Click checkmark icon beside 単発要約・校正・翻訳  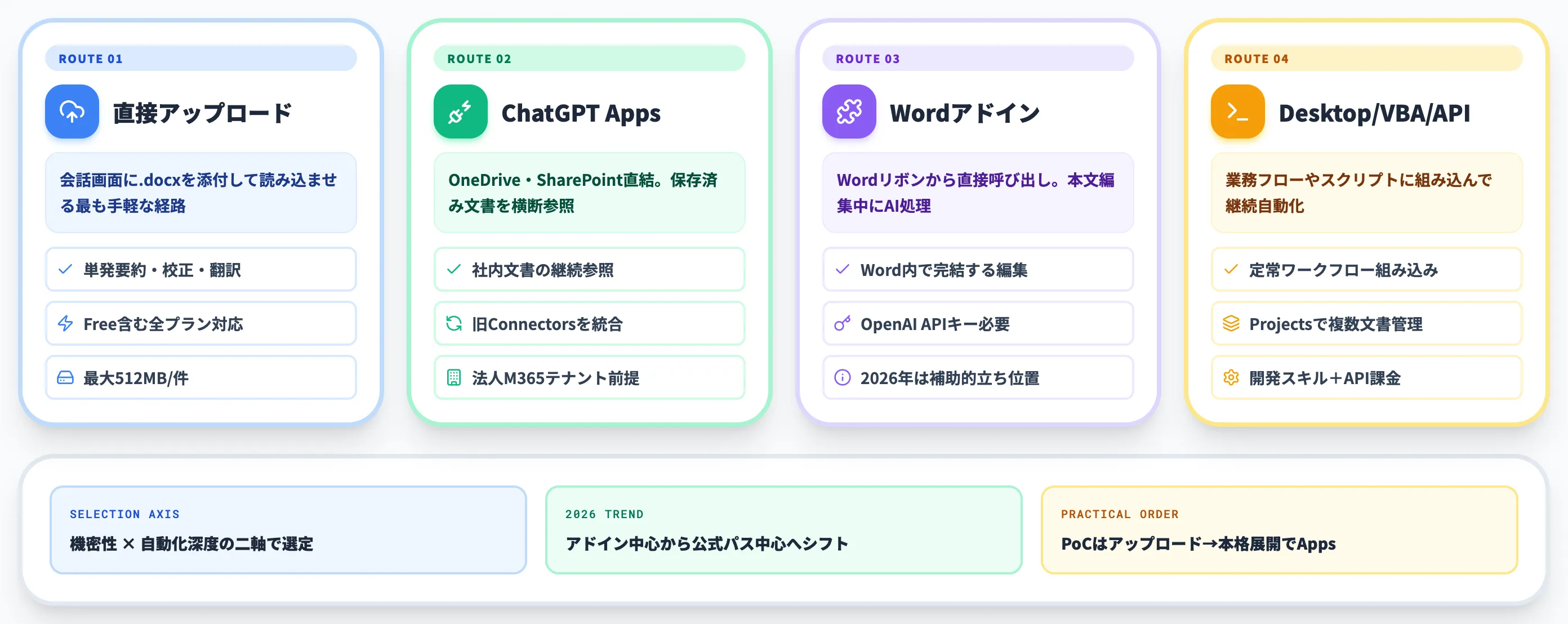click(65, 269)
